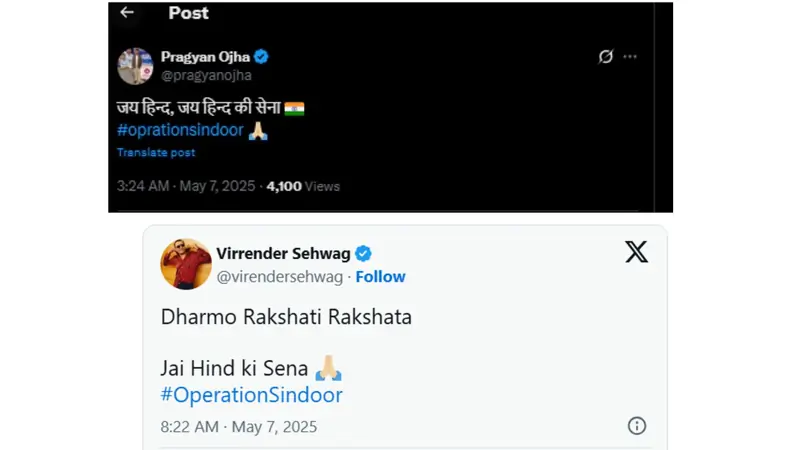Image resolution: width=800 pixels, height=450 pixels.
Task: Open the Pragyan Ojha display name
Action: click(206, 57)
